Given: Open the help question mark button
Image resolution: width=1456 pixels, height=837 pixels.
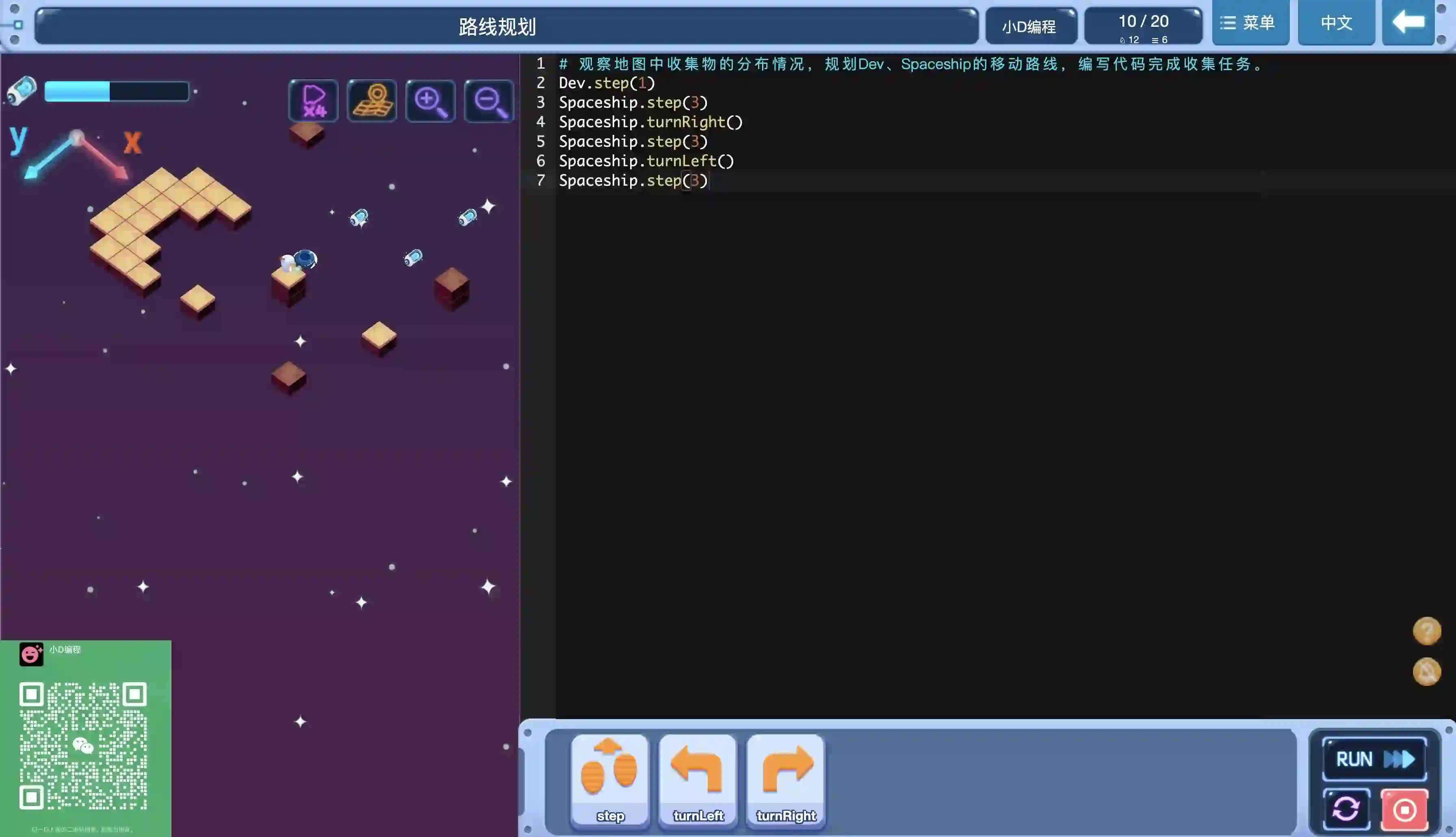Looking at the screenshot, I should [x=1426, y=631].
